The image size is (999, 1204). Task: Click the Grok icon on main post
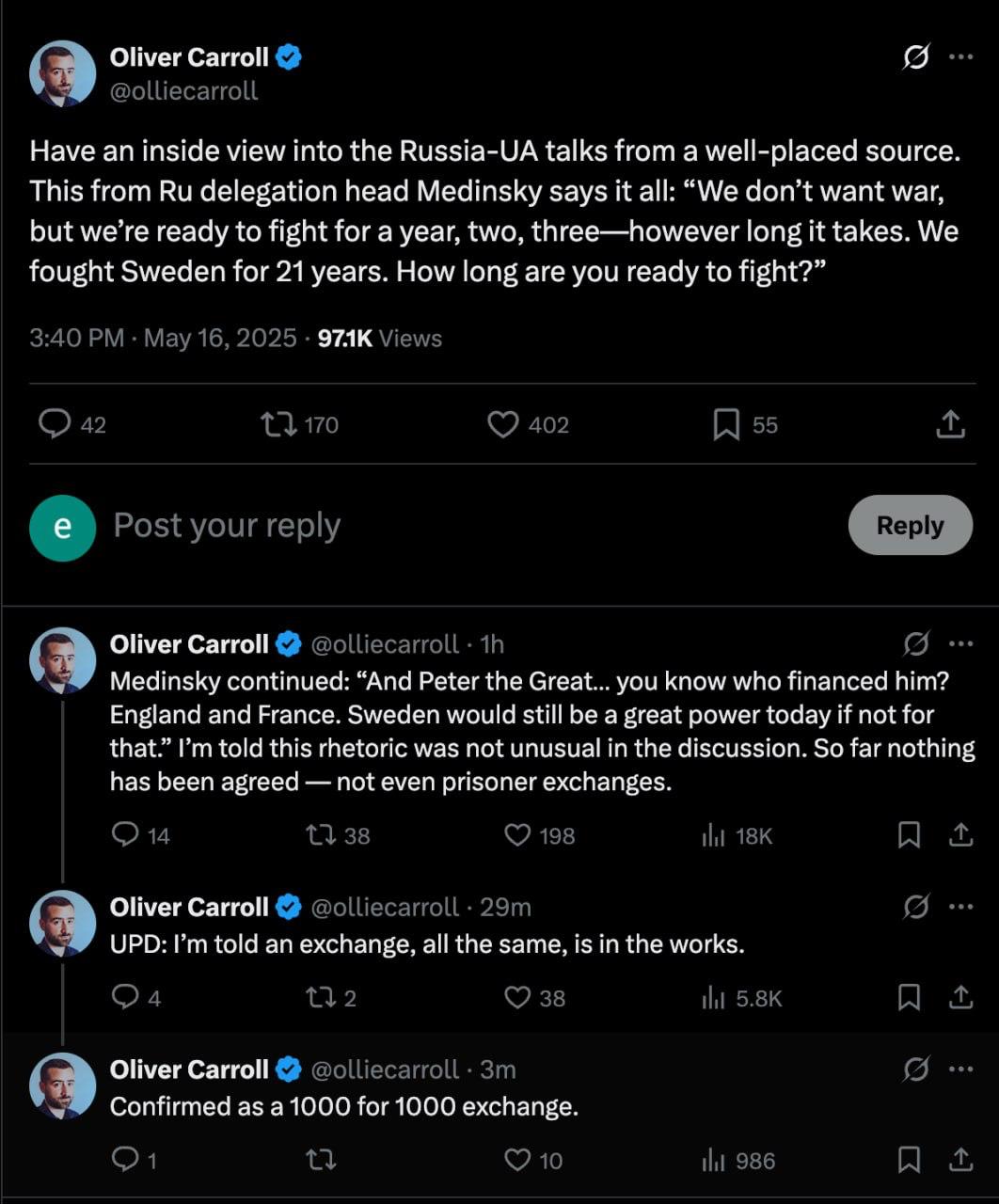pos(915,57)
